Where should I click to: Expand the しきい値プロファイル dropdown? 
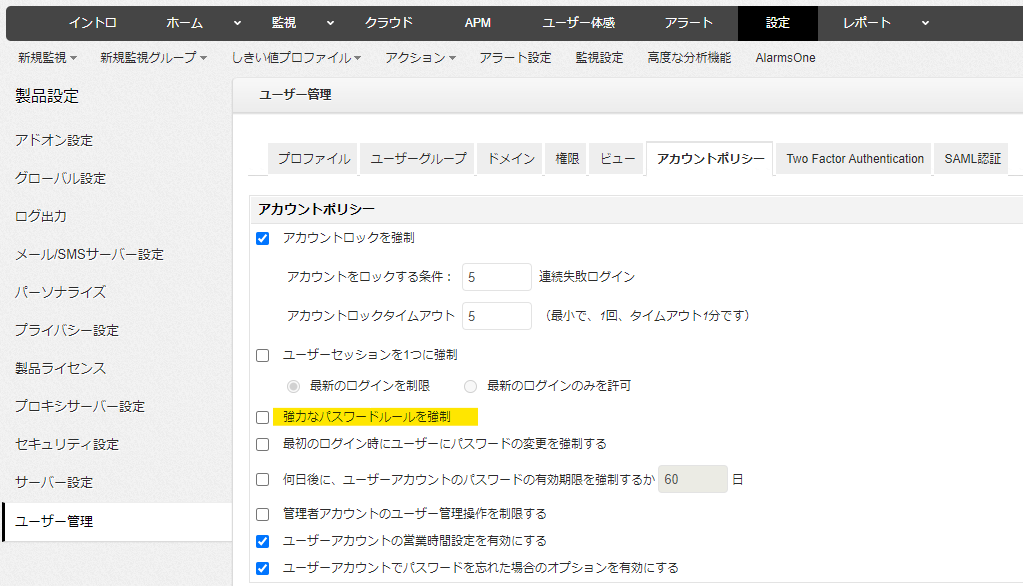[296, 58]
